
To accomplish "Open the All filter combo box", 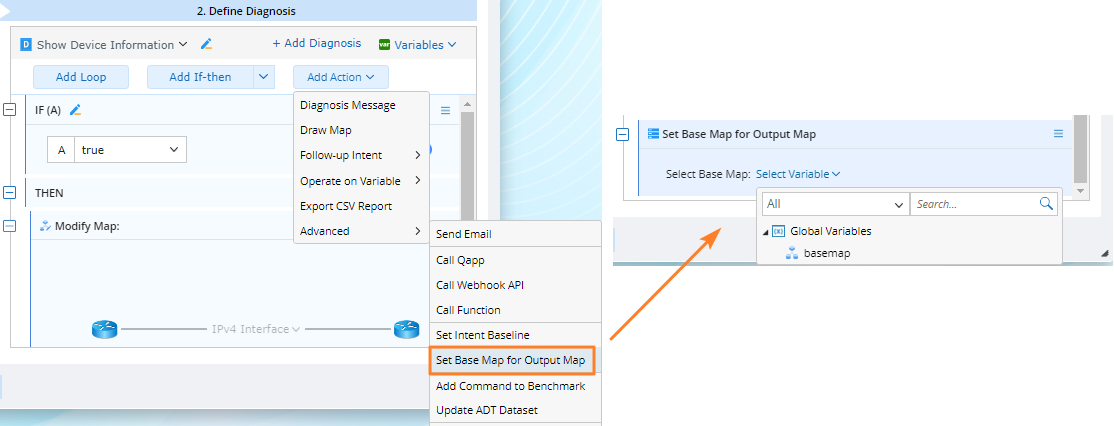I will click(836, 204).
